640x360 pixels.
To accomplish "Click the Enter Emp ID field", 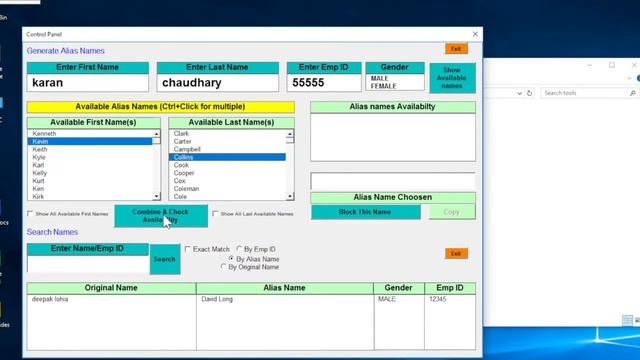I will coord(324,83).
